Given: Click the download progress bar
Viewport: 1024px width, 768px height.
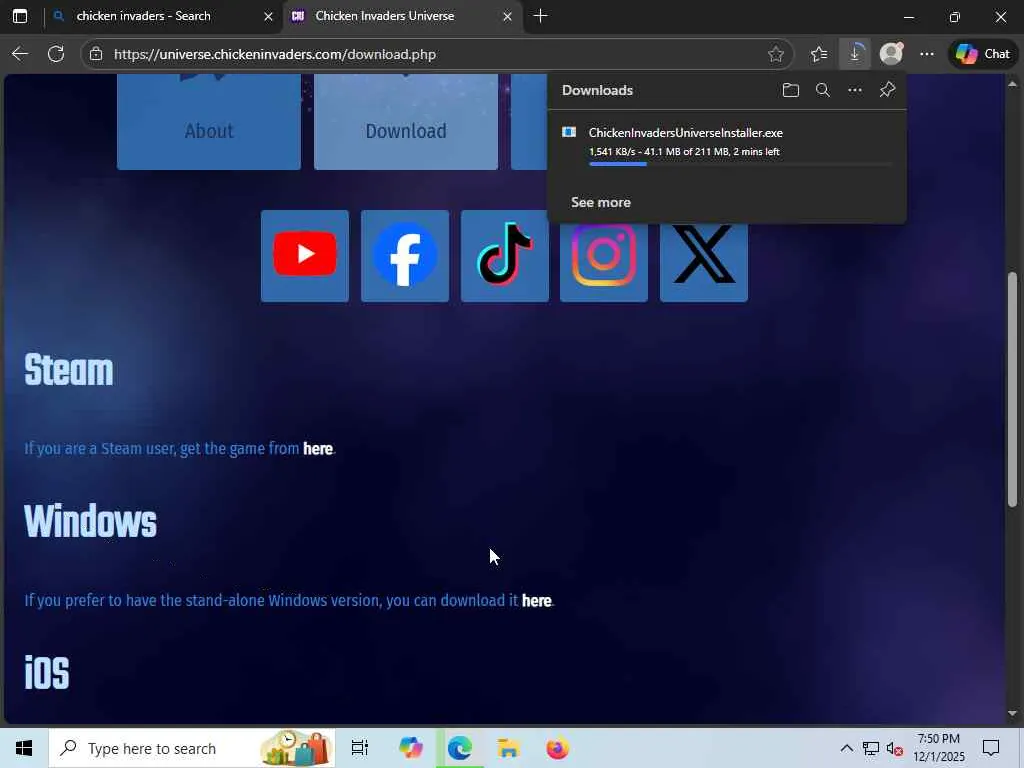Looking at the screenshot, I should tap(741, 164).
